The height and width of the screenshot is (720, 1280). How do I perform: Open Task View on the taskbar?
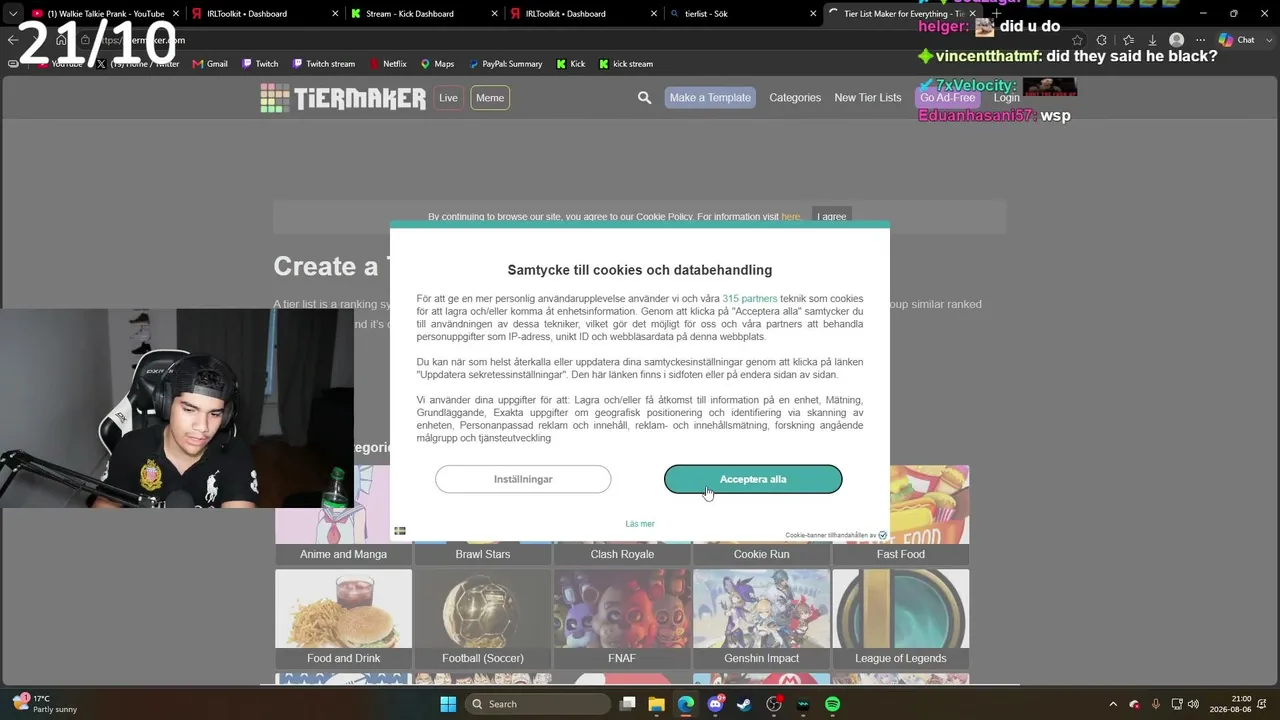tap(628, 704)
